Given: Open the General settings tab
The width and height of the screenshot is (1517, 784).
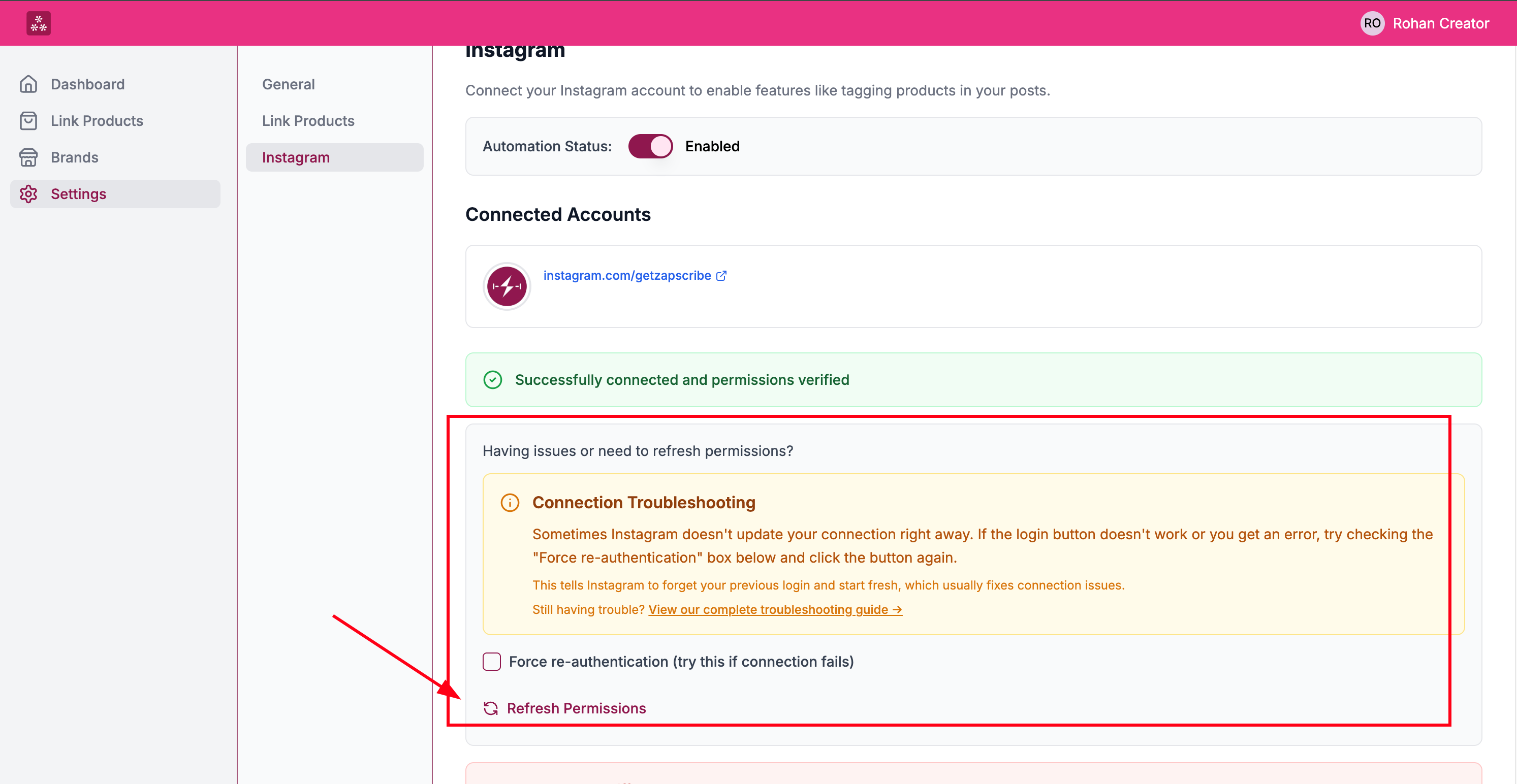Looking at the screenshot, I should click(x=289, y=84).
